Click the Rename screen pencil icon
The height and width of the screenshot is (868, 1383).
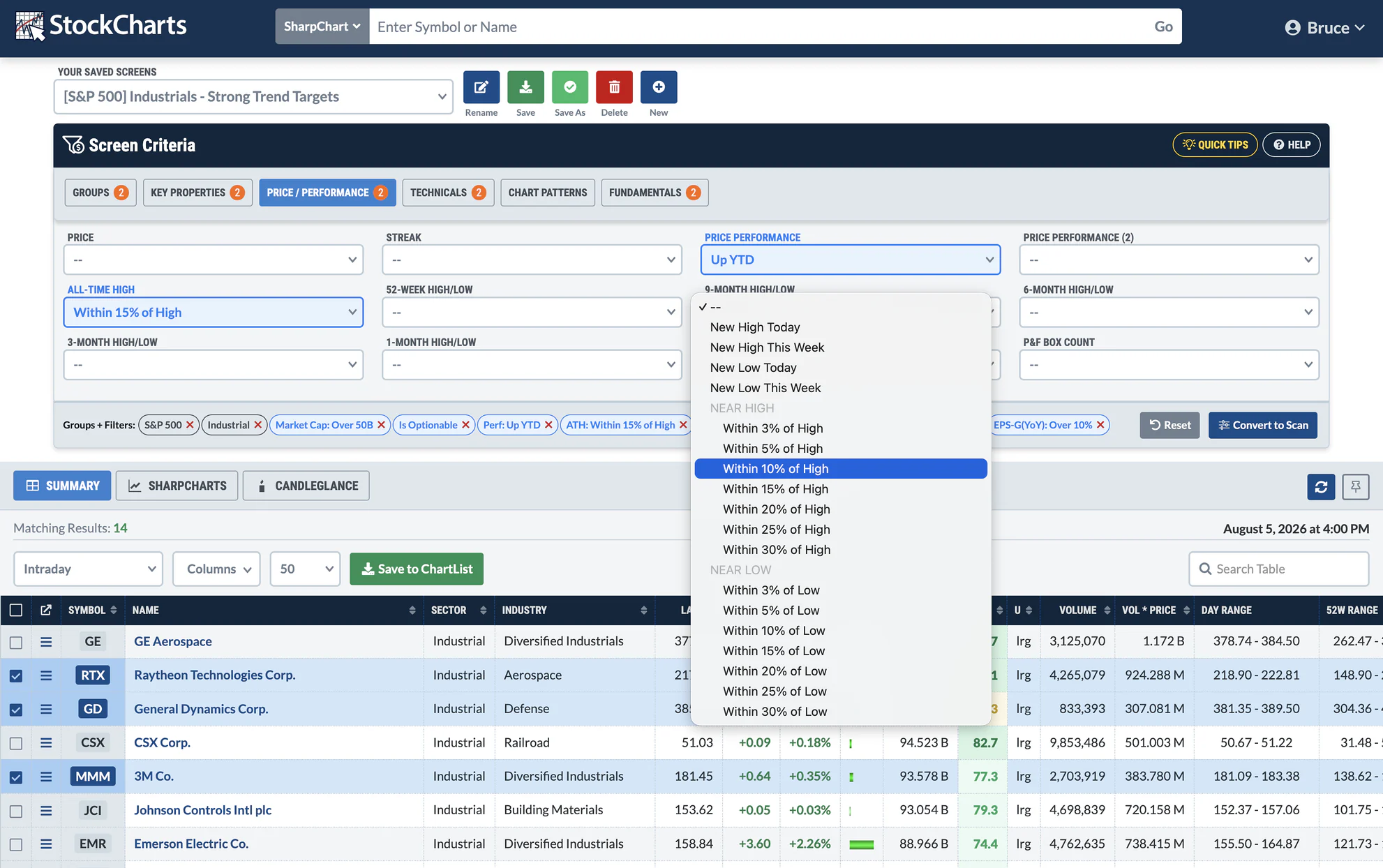(x=481, y=87)
